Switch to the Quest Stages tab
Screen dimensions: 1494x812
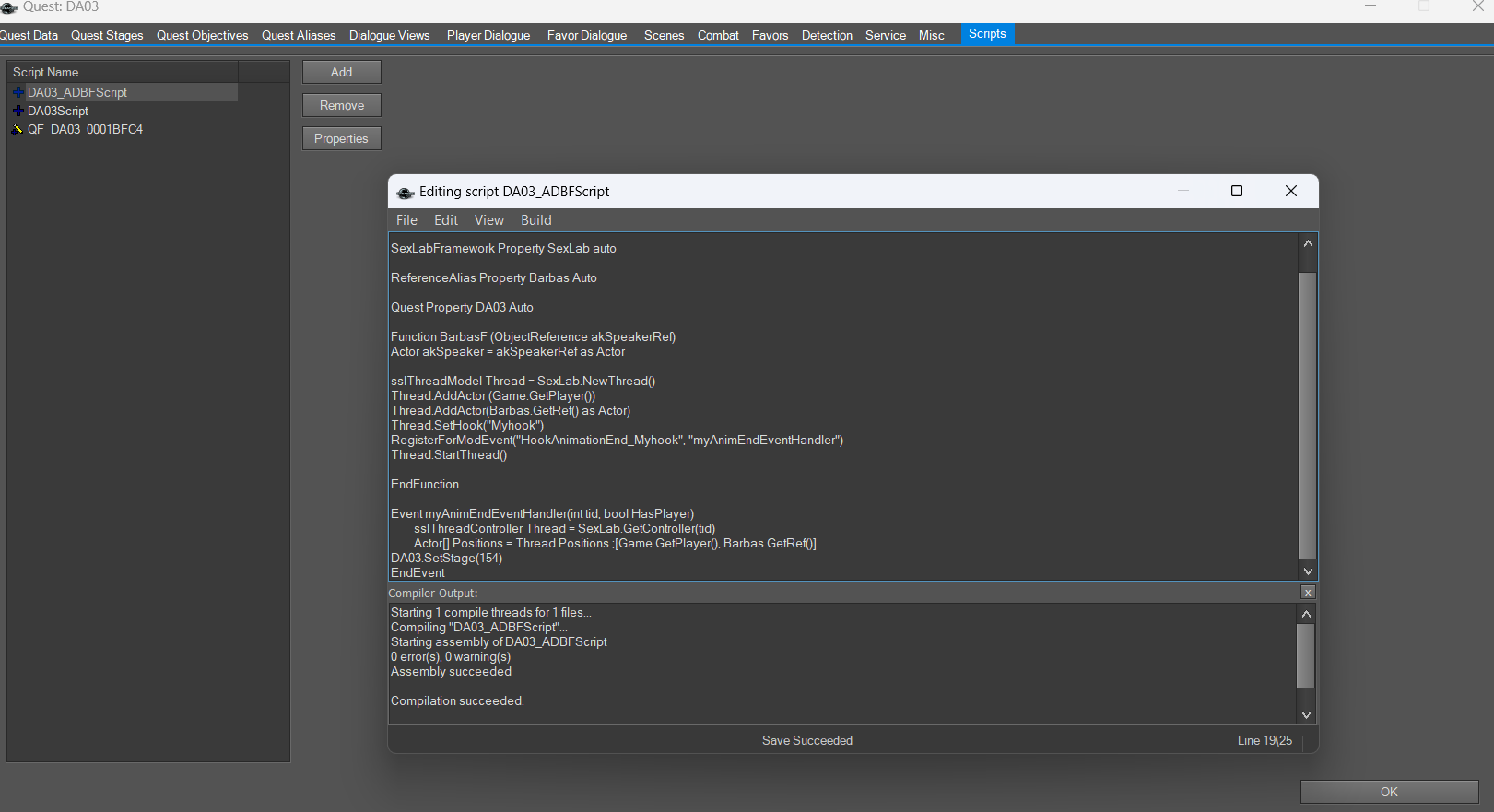[107, 35]
